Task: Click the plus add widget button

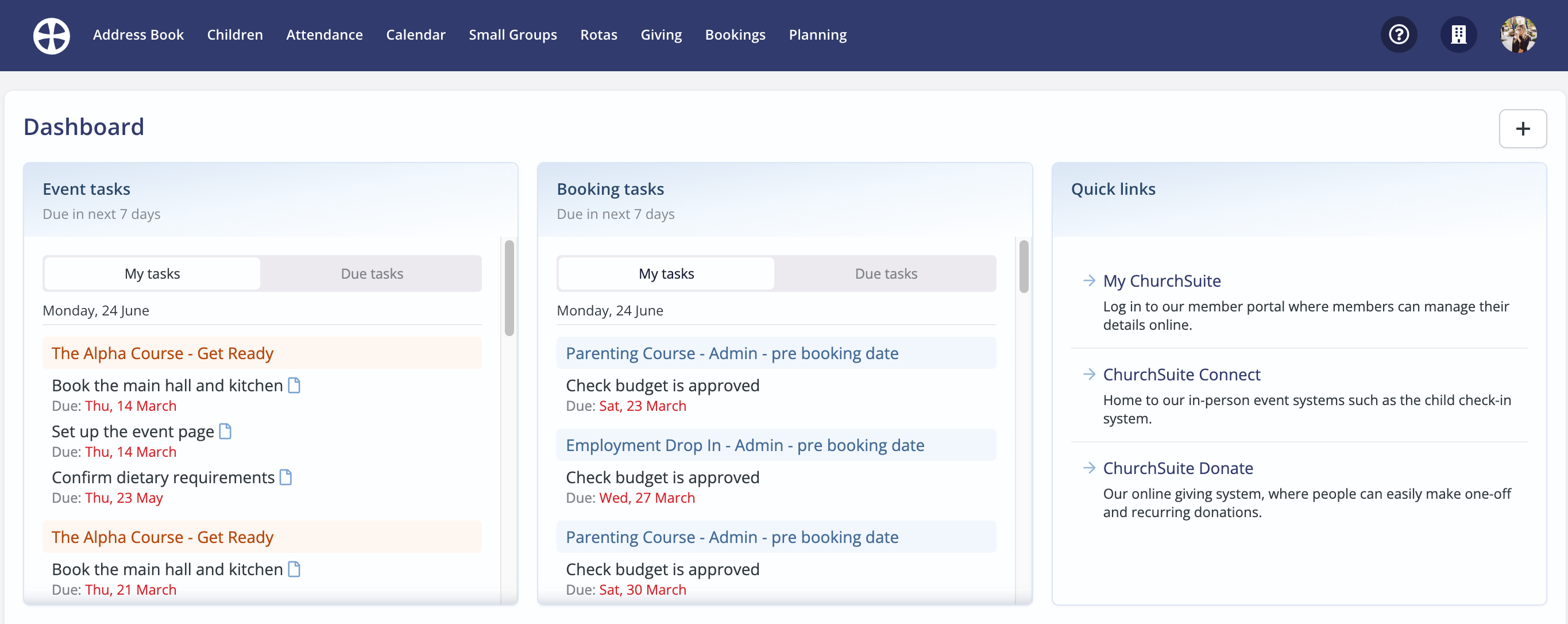Action: pyautogui.click(x=1523, y=129)
